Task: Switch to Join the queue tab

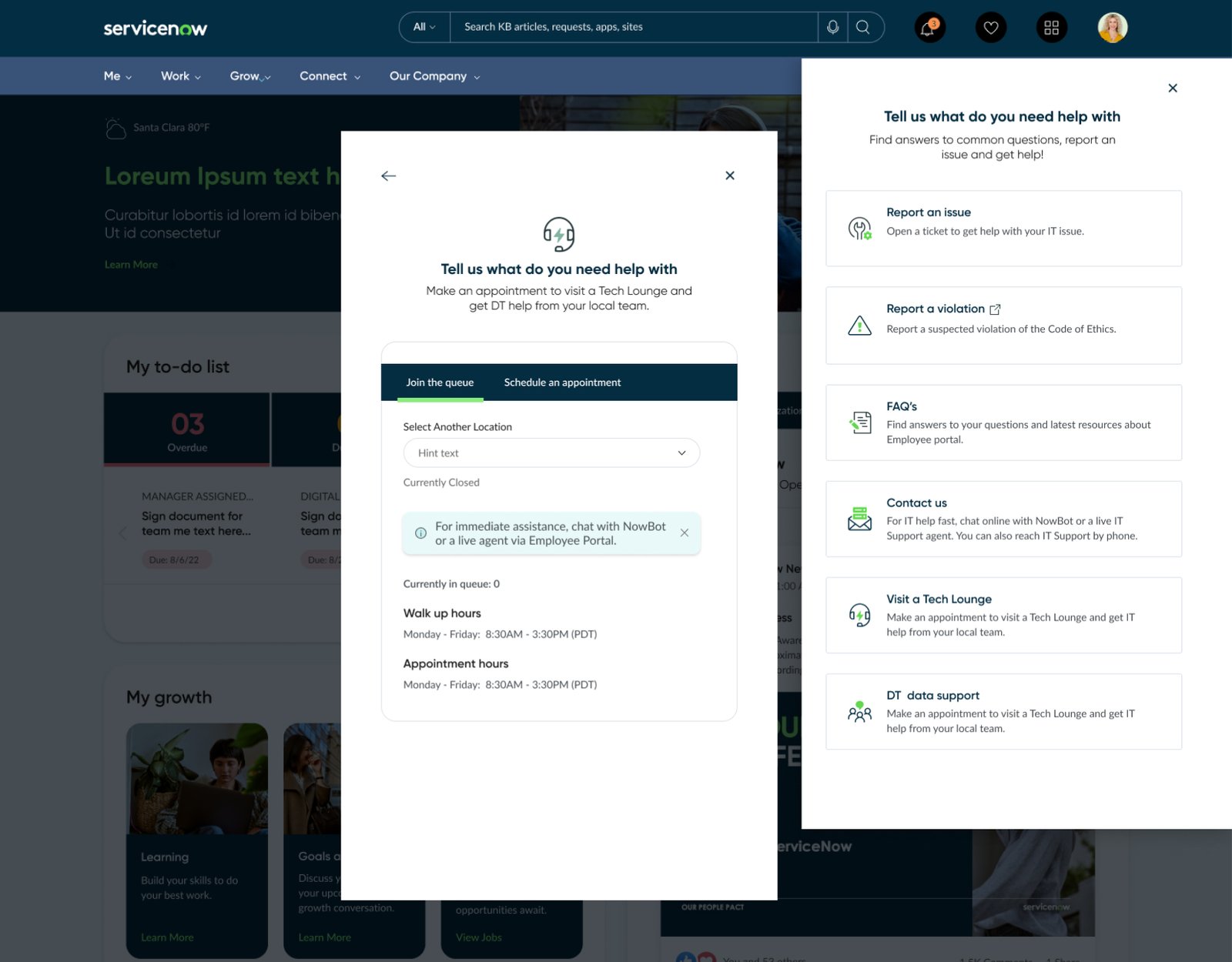Action: (x=440, y=382)
